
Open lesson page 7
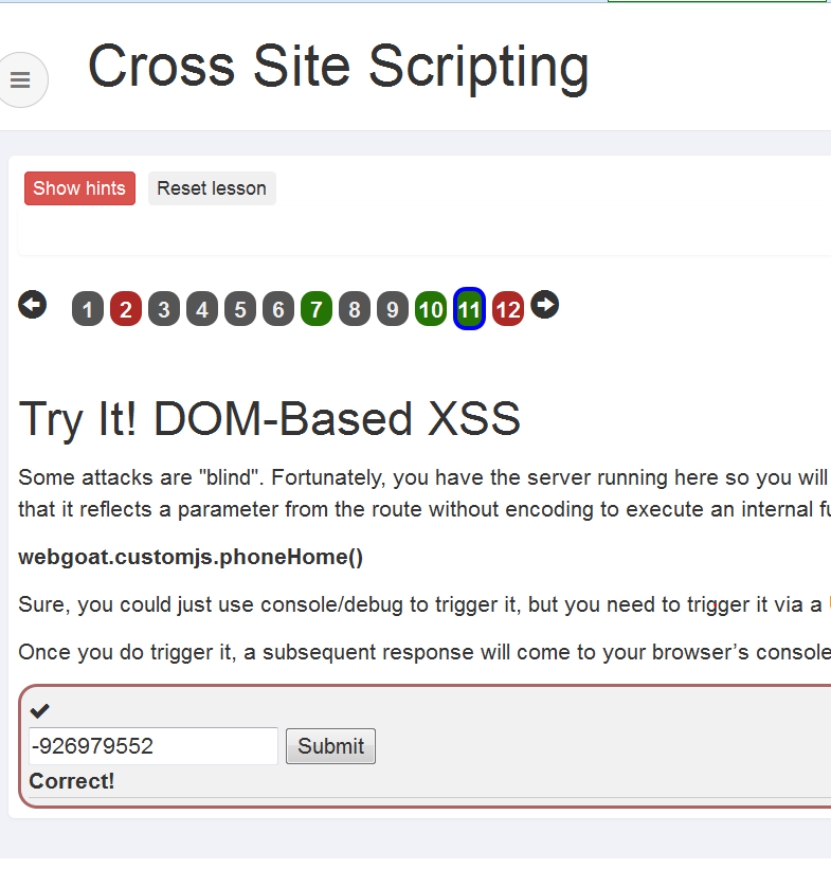pos(317,309)
